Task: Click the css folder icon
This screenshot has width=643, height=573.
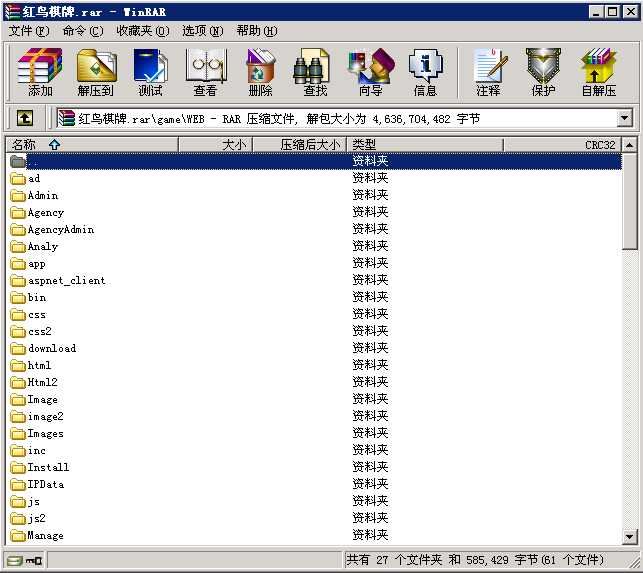Action: pyautogui.click(x=18, y=315)
